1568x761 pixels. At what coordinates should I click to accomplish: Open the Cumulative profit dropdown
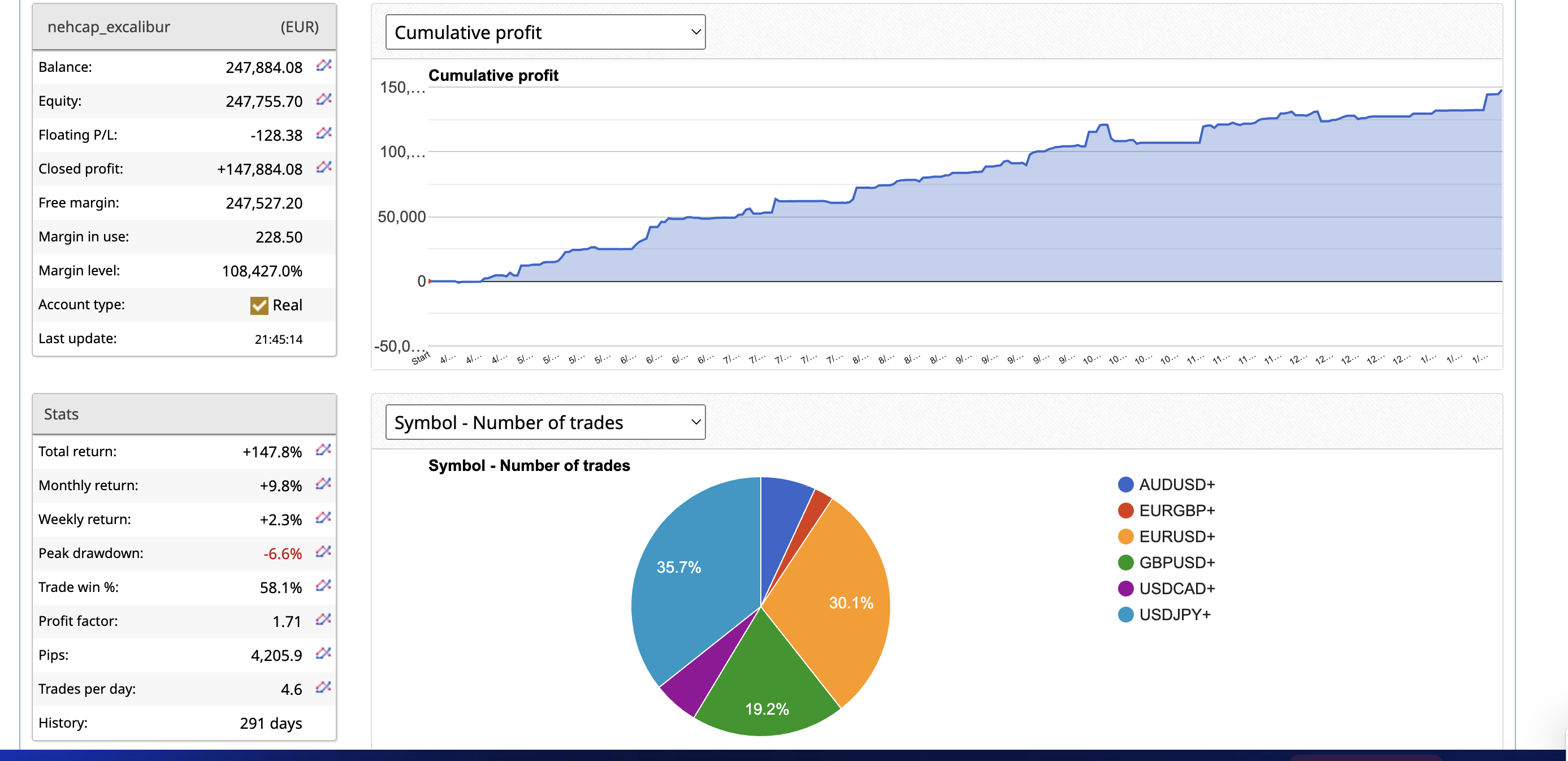(545, 32)
